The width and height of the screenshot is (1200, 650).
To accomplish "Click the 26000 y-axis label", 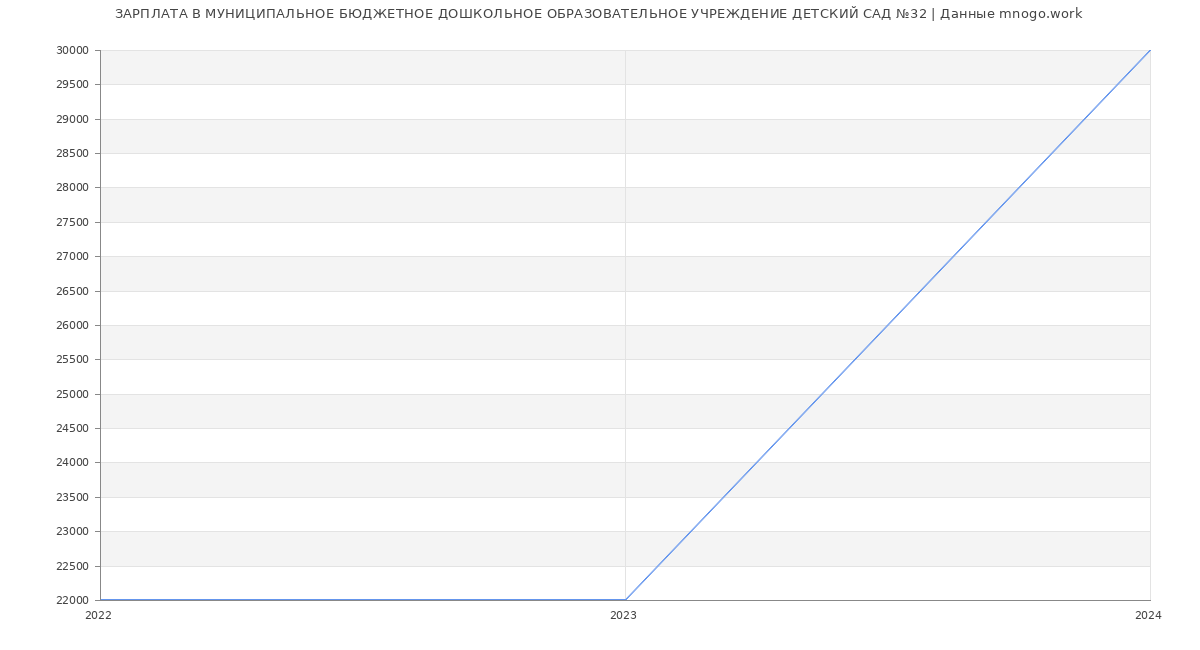I will coord(72,325).
